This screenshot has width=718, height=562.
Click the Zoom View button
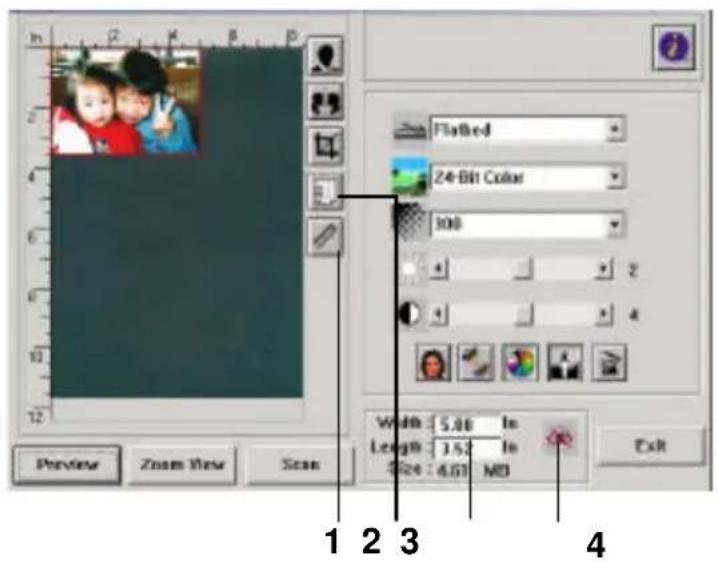coord(182,464)
